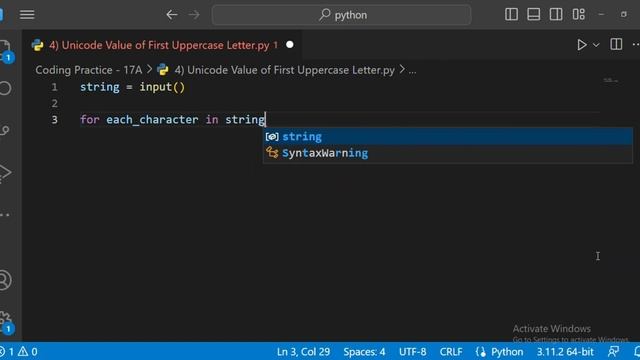Go back with the left arrow

[172, 15]
